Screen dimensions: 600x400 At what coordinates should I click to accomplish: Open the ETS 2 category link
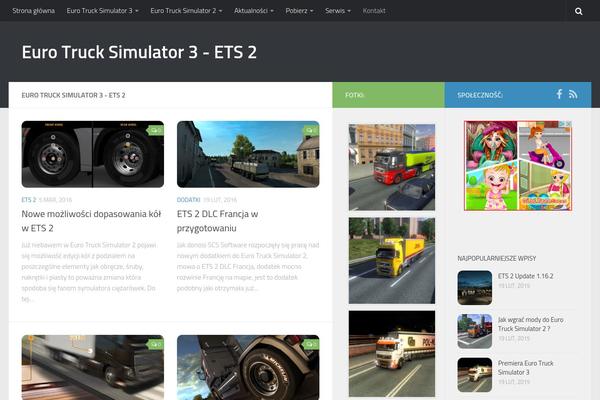[29, 200]
